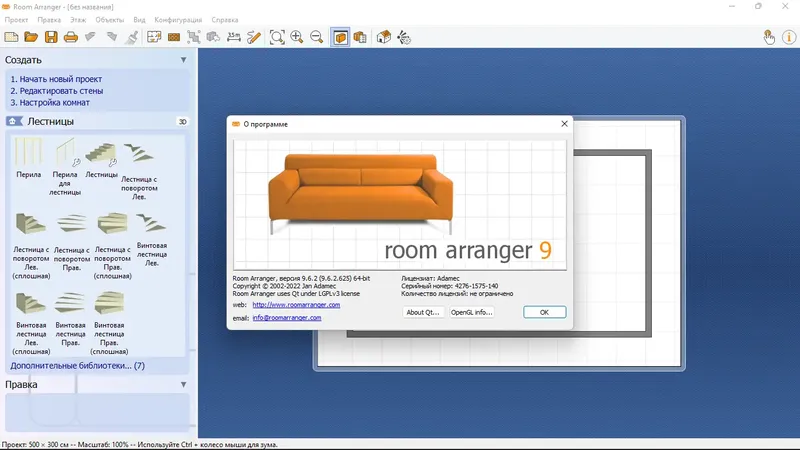Select 'Лестница с поворотом Прав.' object
800x450 pixels.
click(x=72, y=242)
